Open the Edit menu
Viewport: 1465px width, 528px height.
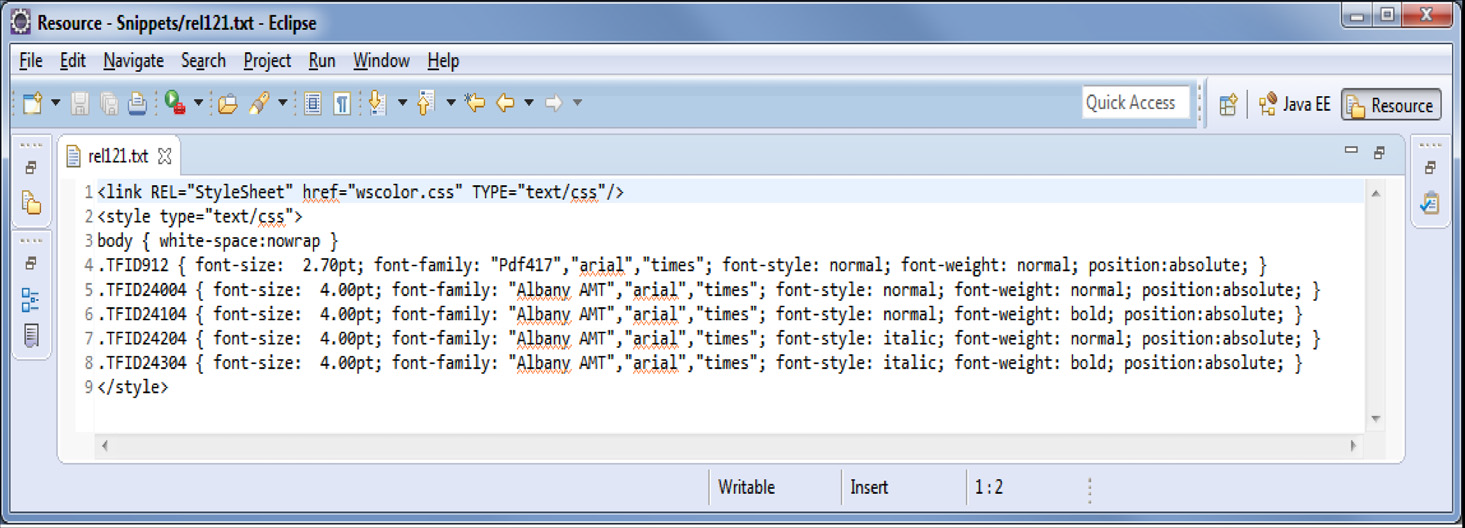[73, 61]
